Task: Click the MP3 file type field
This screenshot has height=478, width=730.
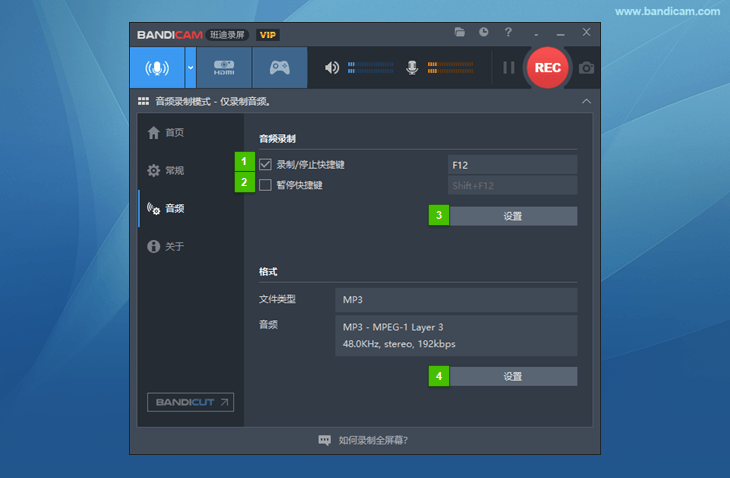Action: point(456,300)
